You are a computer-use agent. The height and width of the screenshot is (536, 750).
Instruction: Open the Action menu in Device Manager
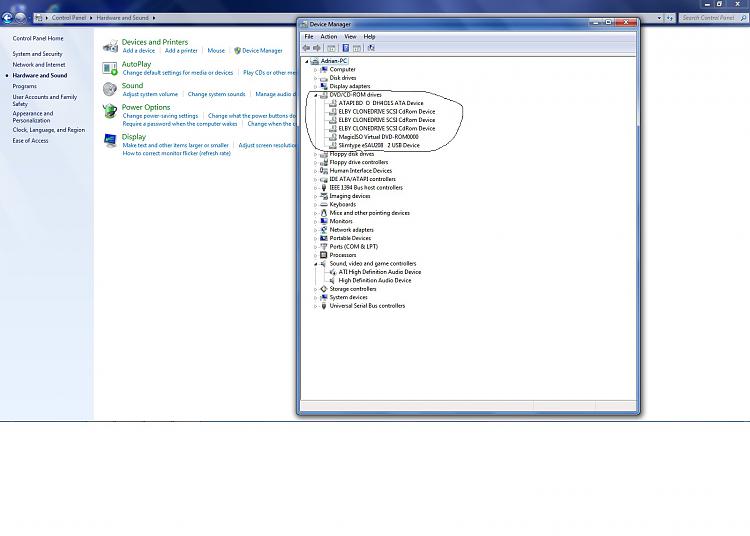329,36
